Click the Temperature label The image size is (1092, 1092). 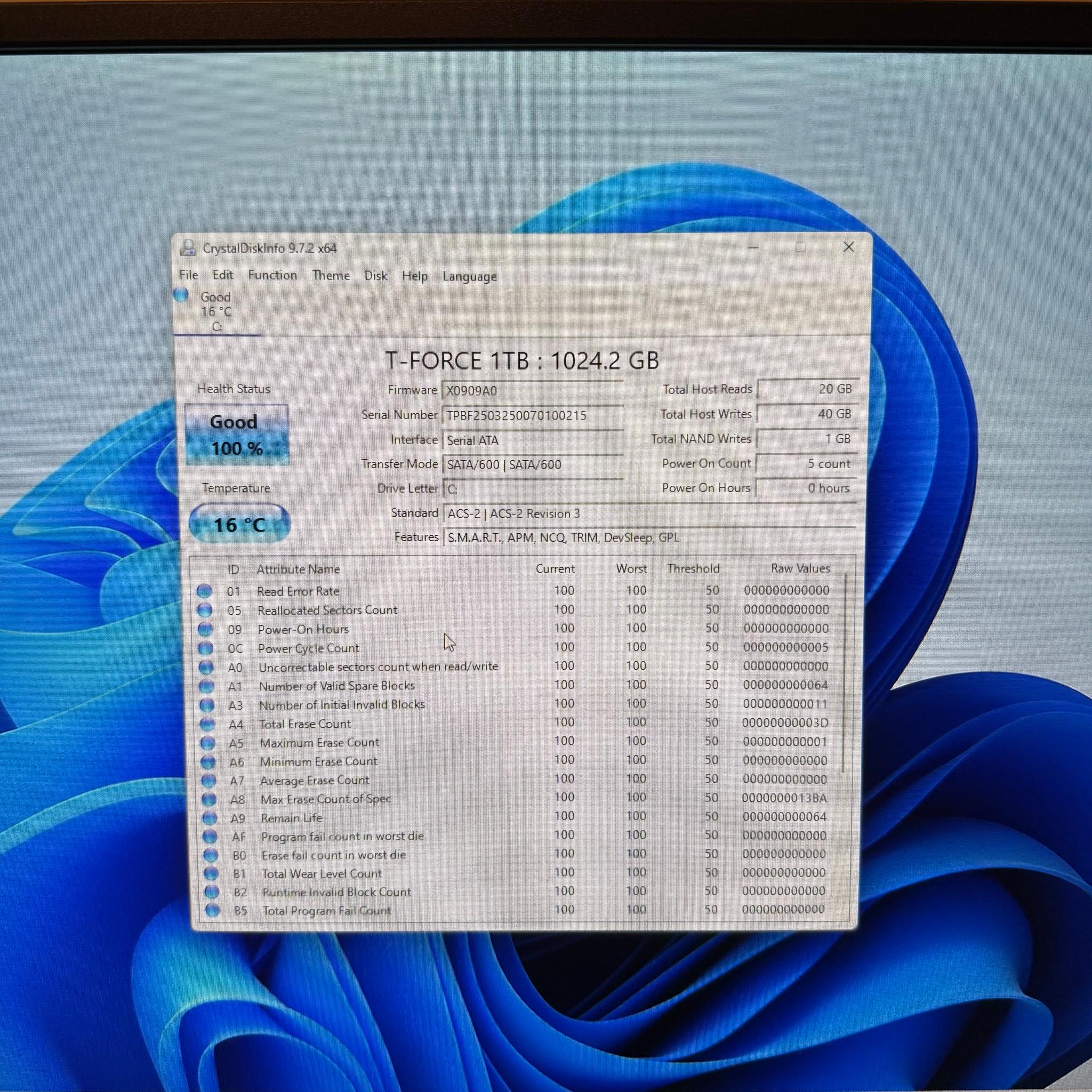click(x=236, y=488)
